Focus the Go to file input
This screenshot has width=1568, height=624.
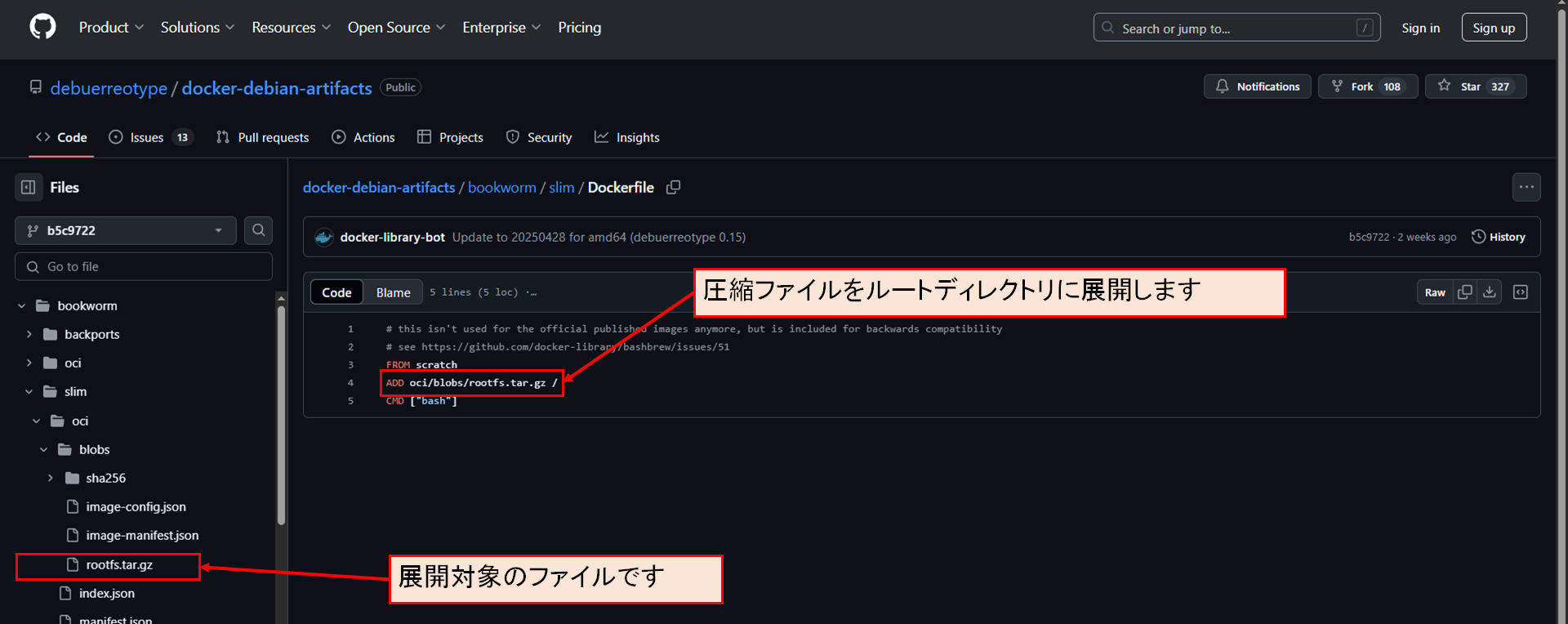click(144, 266)
